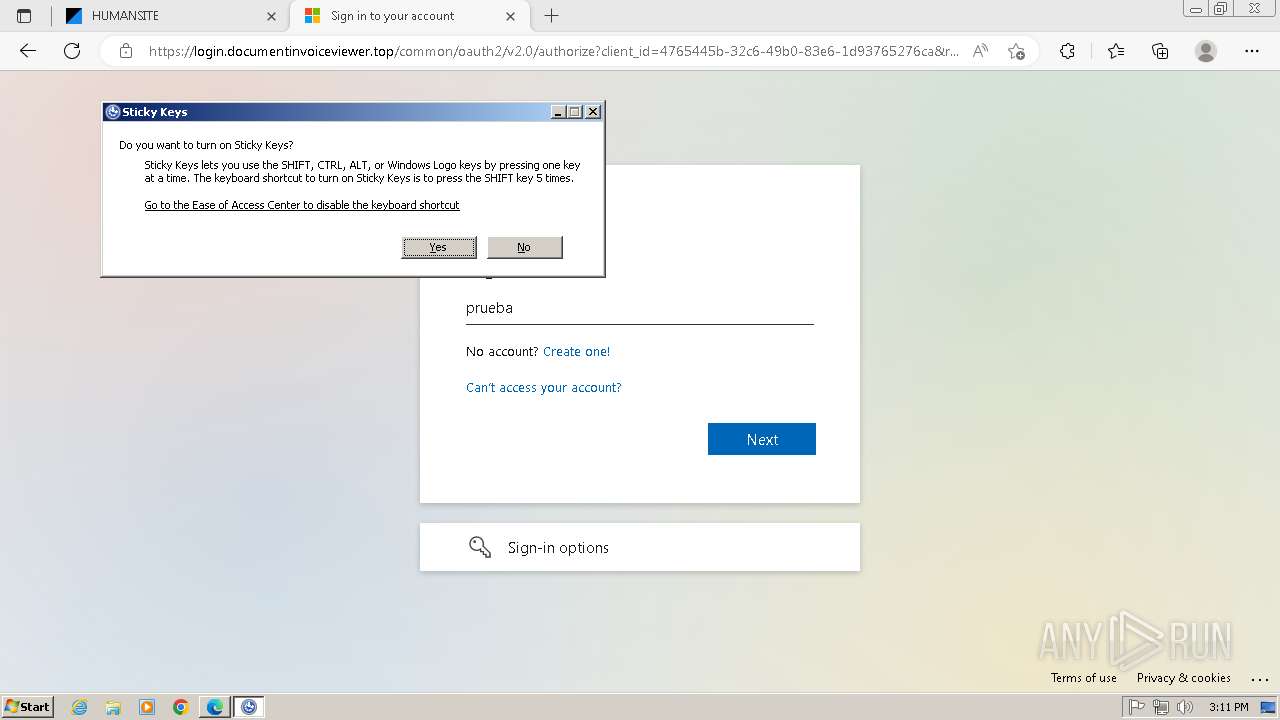The height and width of the screenshot is (720, 1280).
Task: Switch to Edge in the taskbar
Action: (215, 707)
